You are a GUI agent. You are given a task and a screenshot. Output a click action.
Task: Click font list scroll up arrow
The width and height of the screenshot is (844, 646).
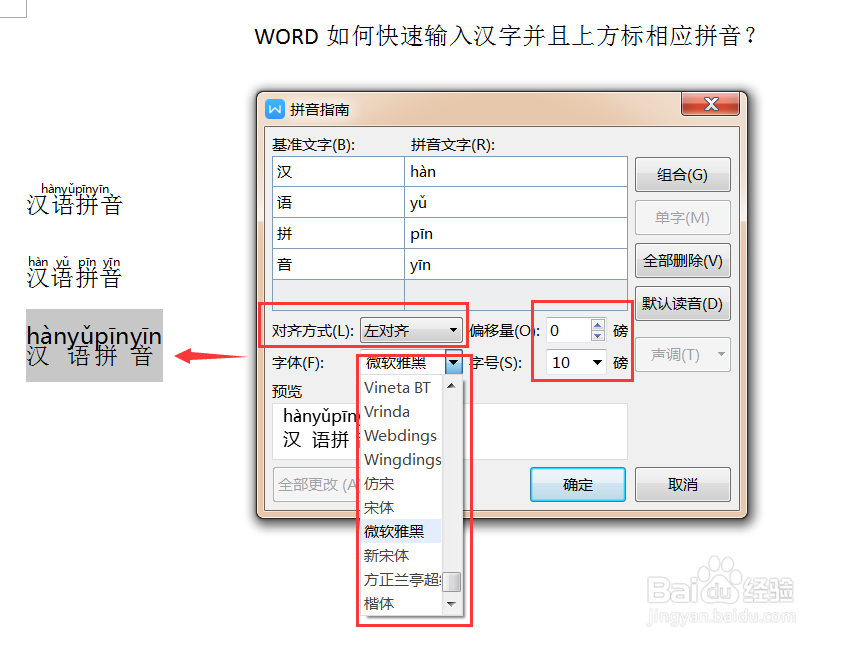pyautogui.click(x=452, y=385)
